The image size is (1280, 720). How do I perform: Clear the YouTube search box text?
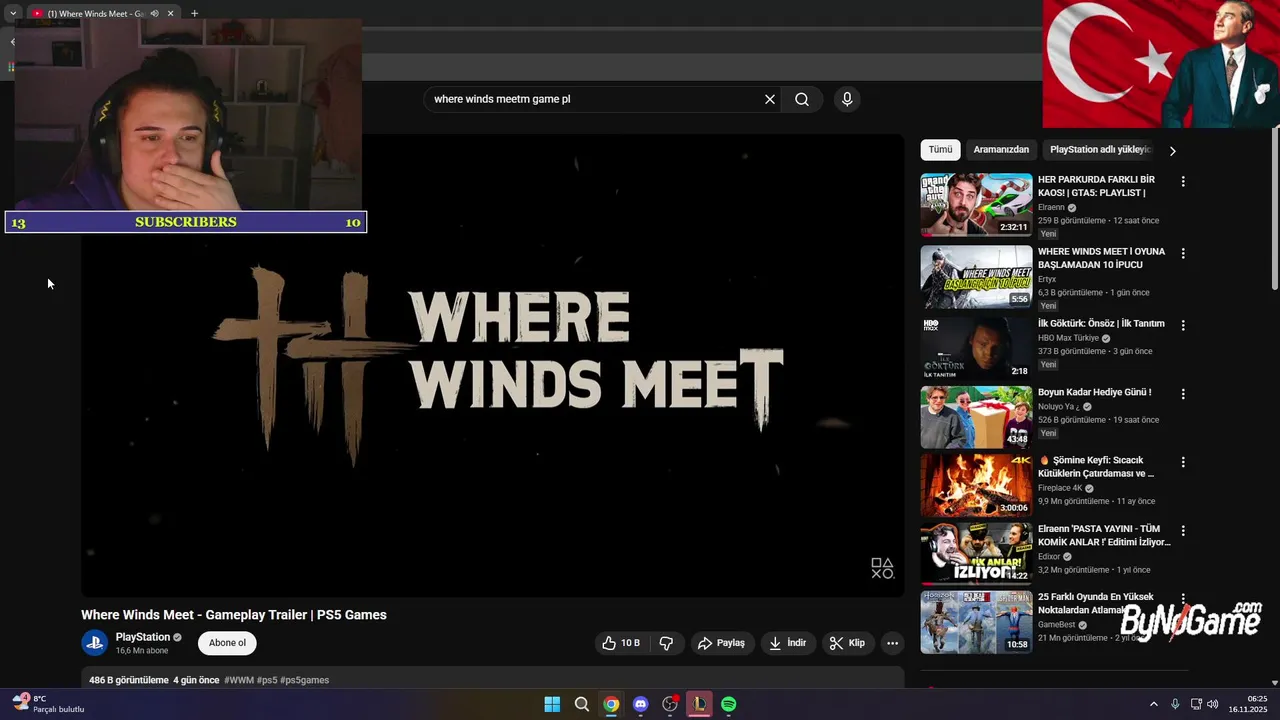[x=770, y=99]
